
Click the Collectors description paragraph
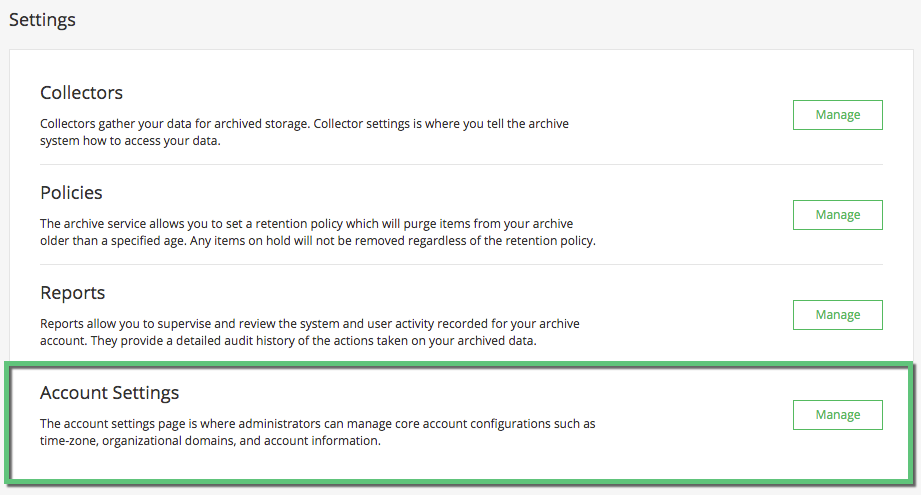pos(304,132)
